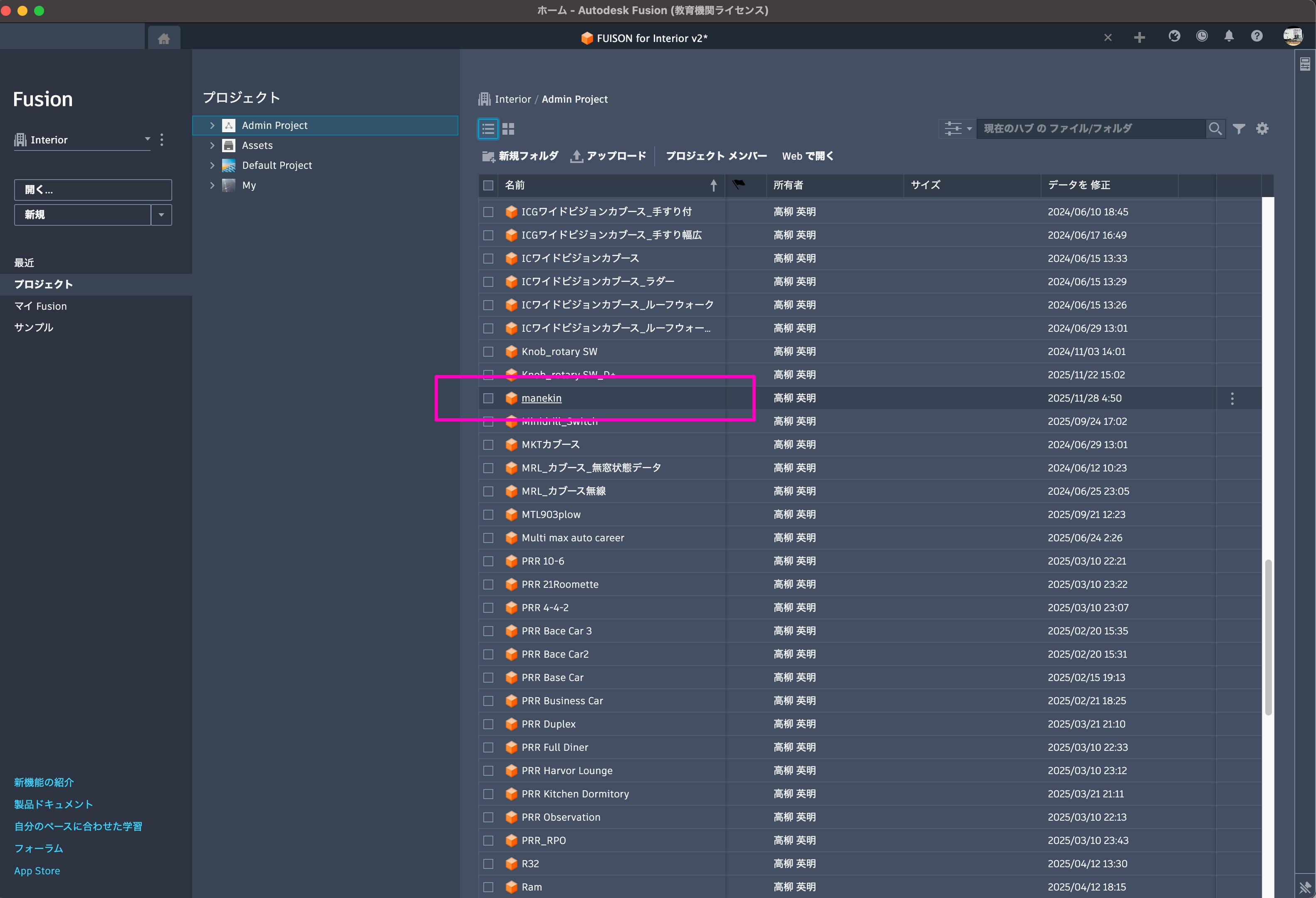The width and height of the screenshot is (1316, 898).
Task: Open the Interior hub dropdown
Action: coord(147,139)
